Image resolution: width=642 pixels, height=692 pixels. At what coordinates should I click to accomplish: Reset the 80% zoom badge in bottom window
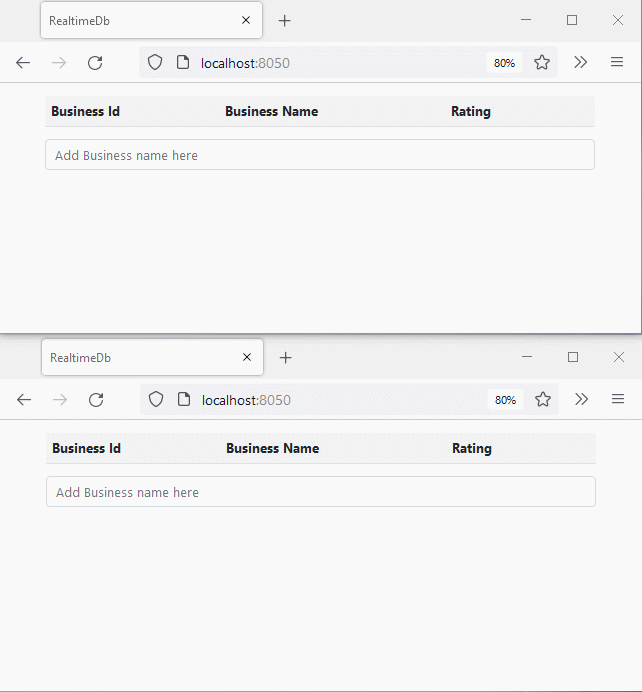[x=505, y=400]
